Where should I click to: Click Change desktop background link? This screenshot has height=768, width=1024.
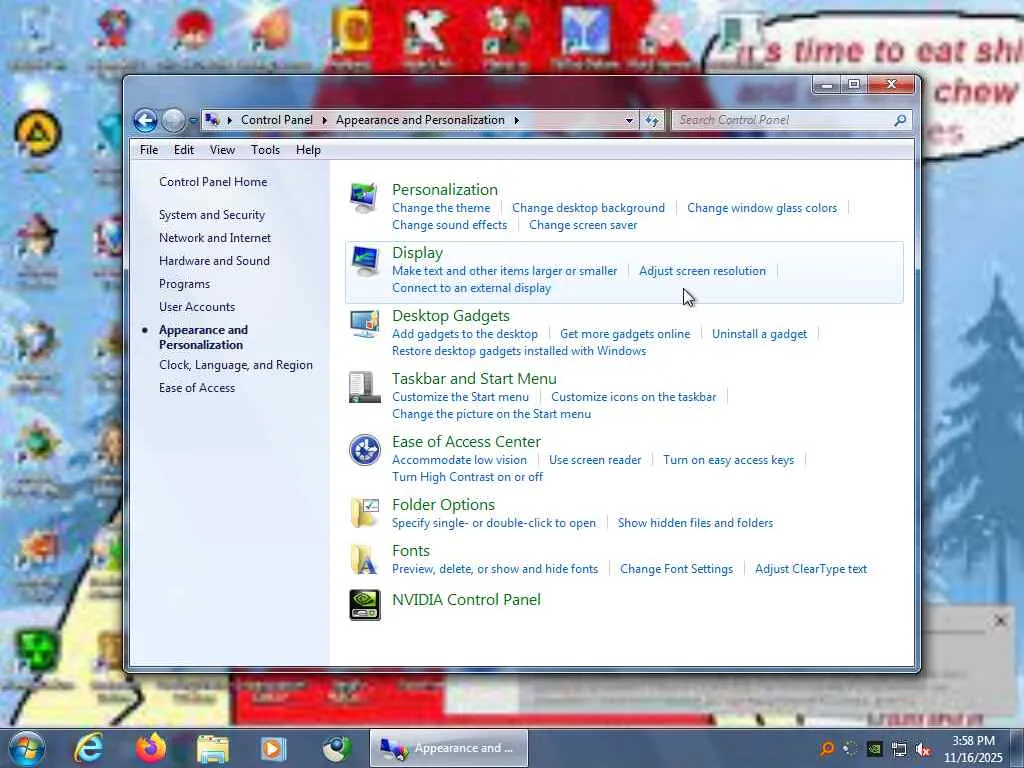click(588, 208)
